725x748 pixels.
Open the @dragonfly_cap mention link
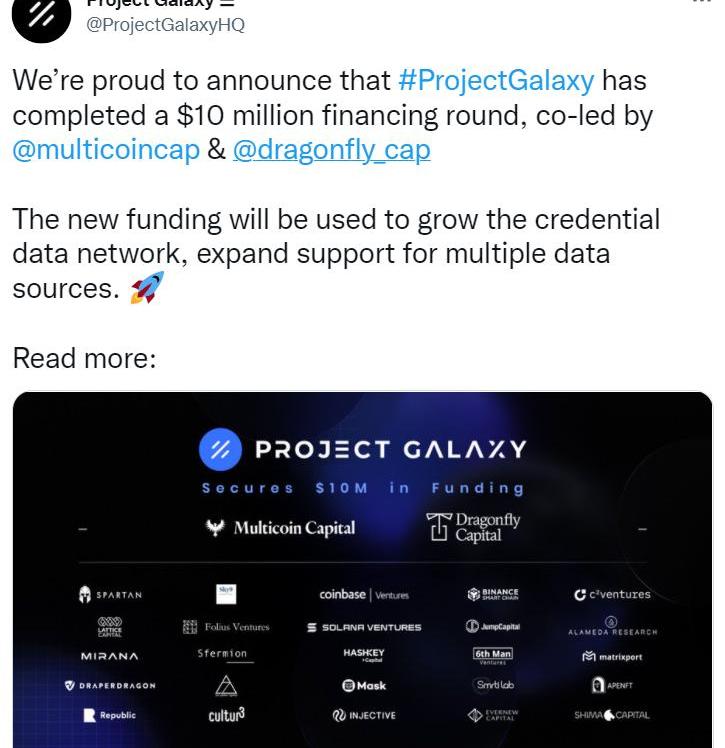331,150
